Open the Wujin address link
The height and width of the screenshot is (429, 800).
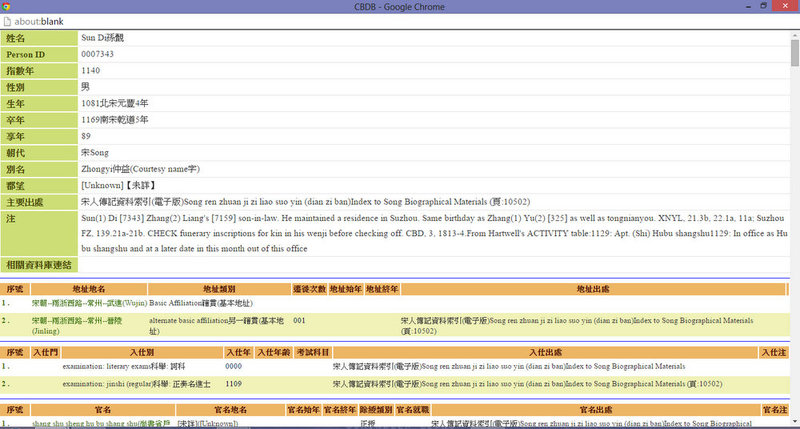[x=89, y=303]
